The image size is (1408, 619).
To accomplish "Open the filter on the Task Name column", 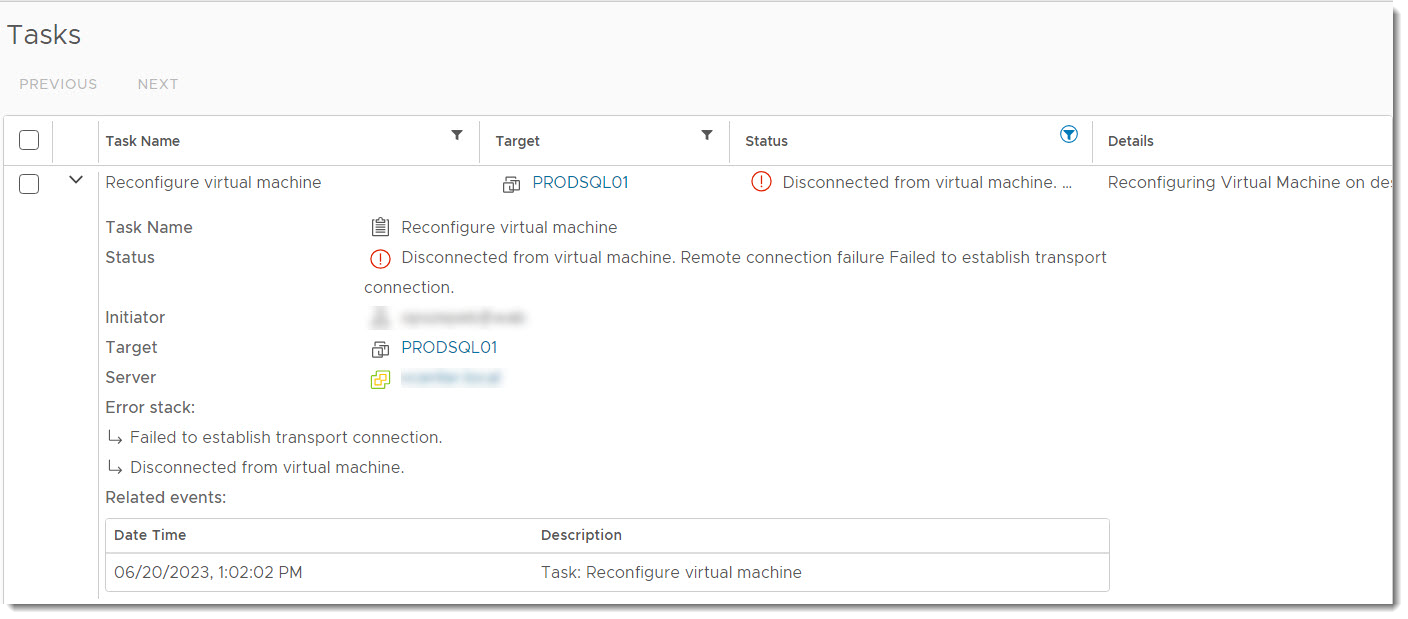I will click(x=457, y=134).
